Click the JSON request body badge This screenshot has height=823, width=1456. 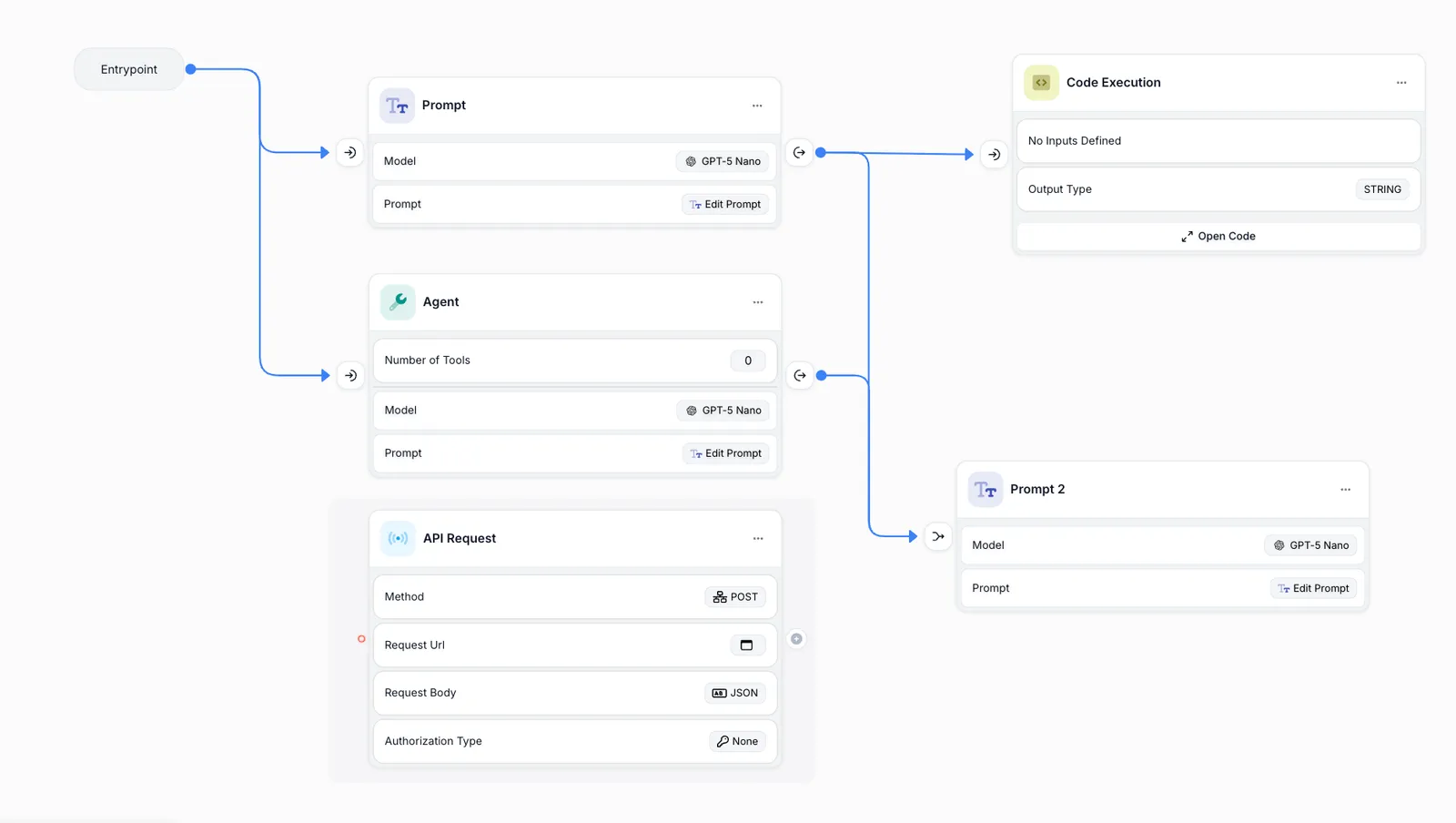point(735,693)
